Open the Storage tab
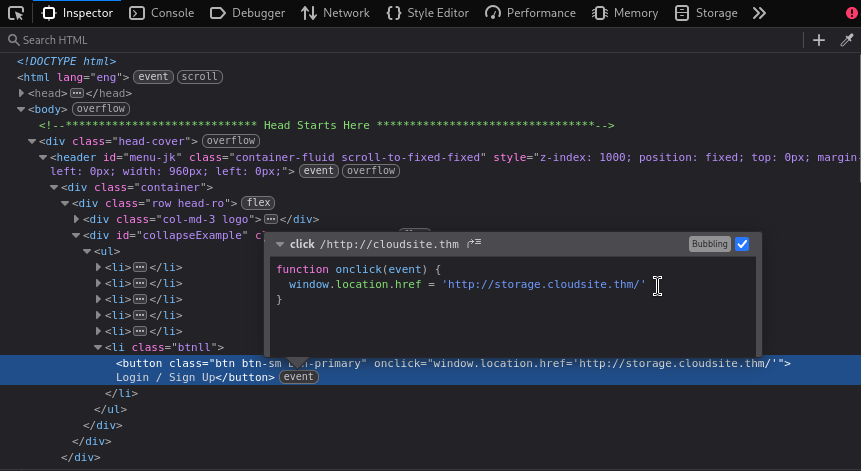 coord(706,13)
